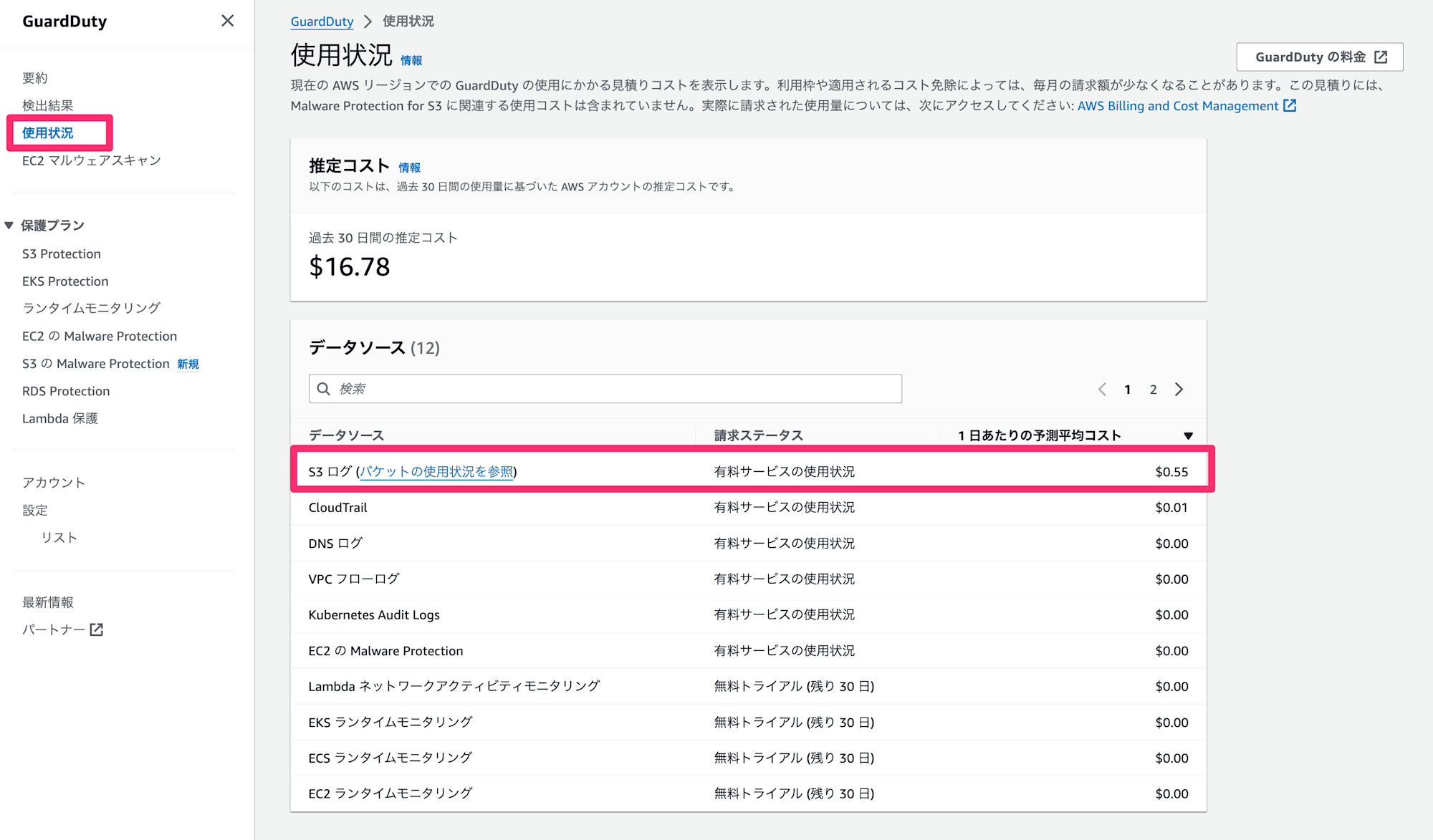Click the $16.78 estimated cost value
The image size is (1433, 840).
point(350,267)
